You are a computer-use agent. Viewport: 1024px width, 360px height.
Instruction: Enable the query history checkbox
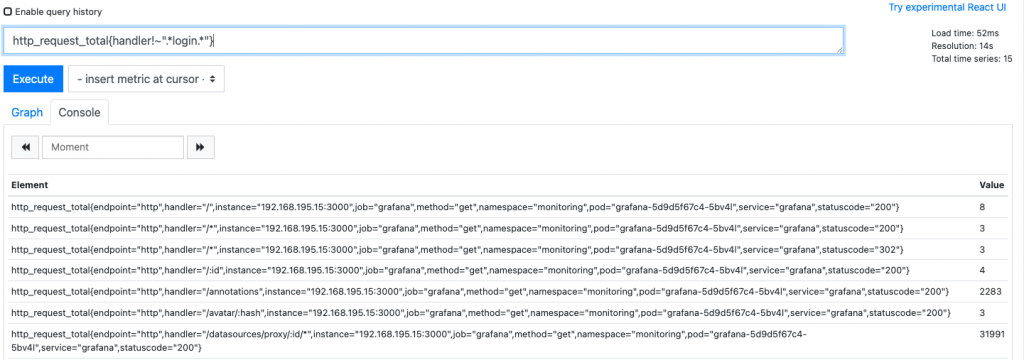[x=8, y=12]
